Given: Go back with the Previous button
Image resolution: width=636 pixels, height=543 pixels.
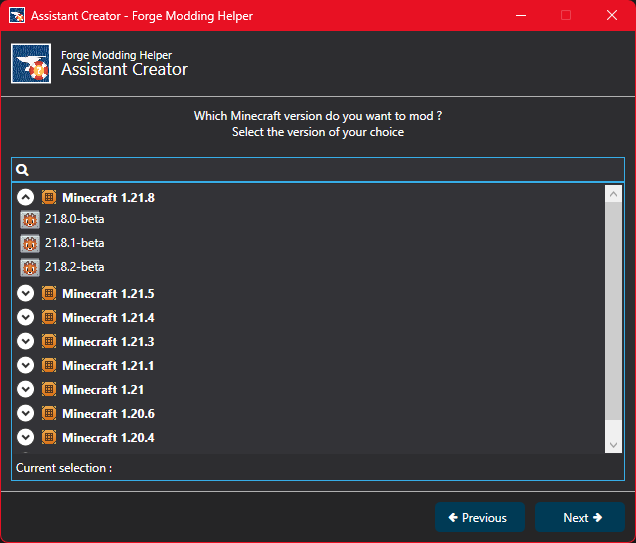Looking at the screenshot, I should point(480,517).
